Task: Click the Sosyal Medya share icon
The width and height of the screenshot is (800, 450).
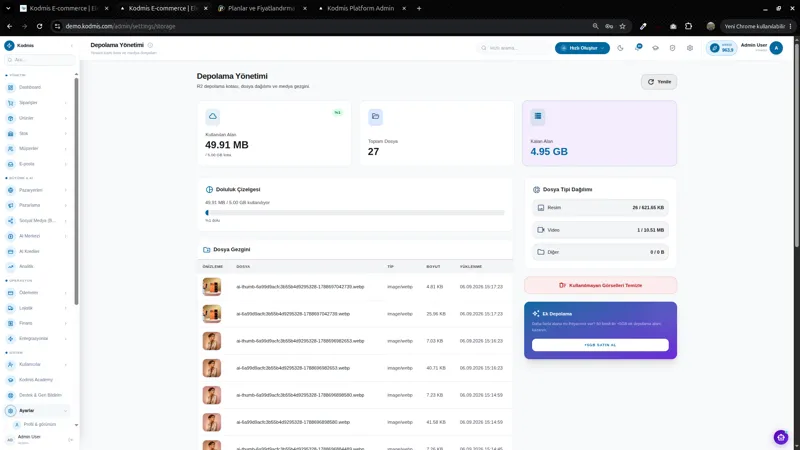Action: (x=10, y=220)
